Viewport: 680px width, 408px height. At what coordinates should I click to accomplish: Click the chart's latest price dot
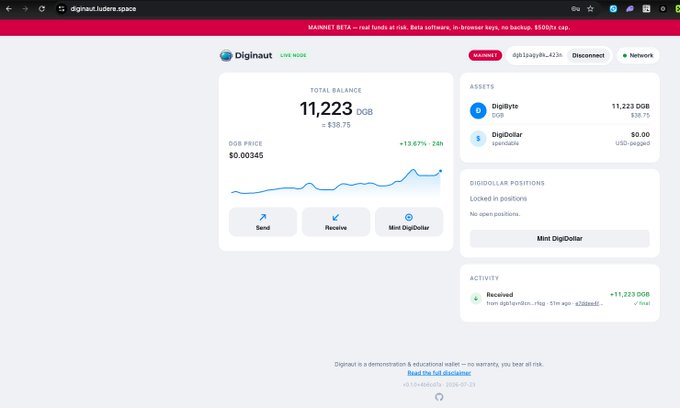coord(440,171)
